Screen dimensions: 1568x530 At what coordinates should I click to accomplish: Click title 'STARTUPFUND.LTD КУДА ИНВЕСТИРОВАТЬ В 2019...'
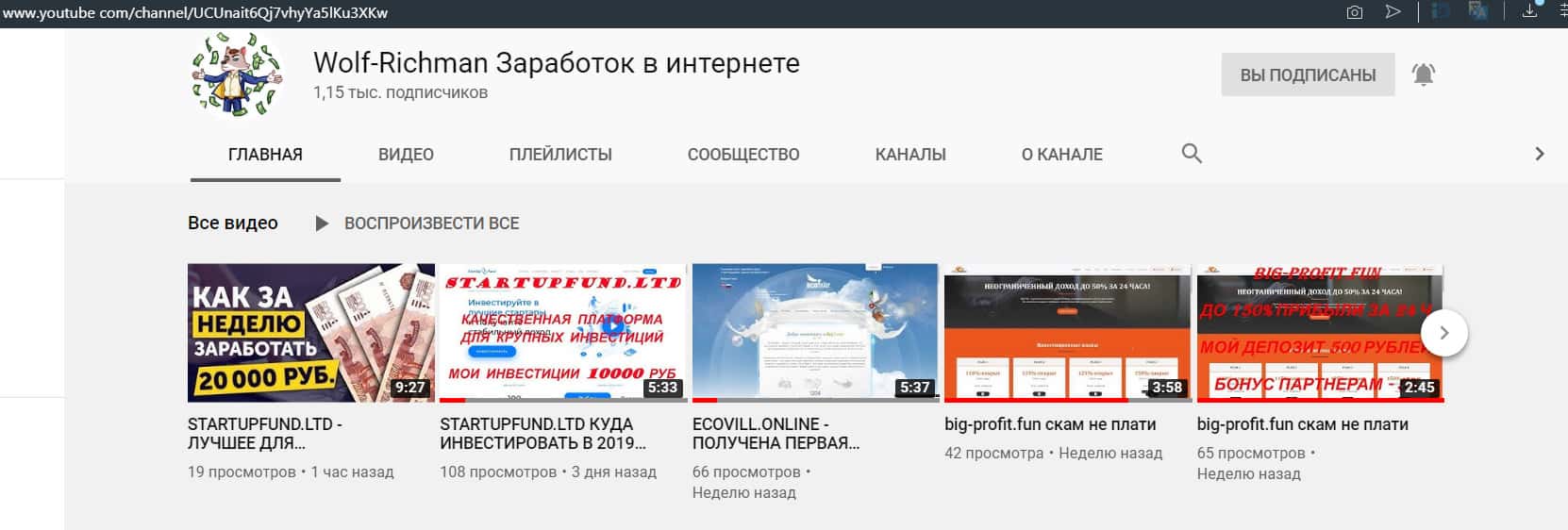(x=542, y=434)
